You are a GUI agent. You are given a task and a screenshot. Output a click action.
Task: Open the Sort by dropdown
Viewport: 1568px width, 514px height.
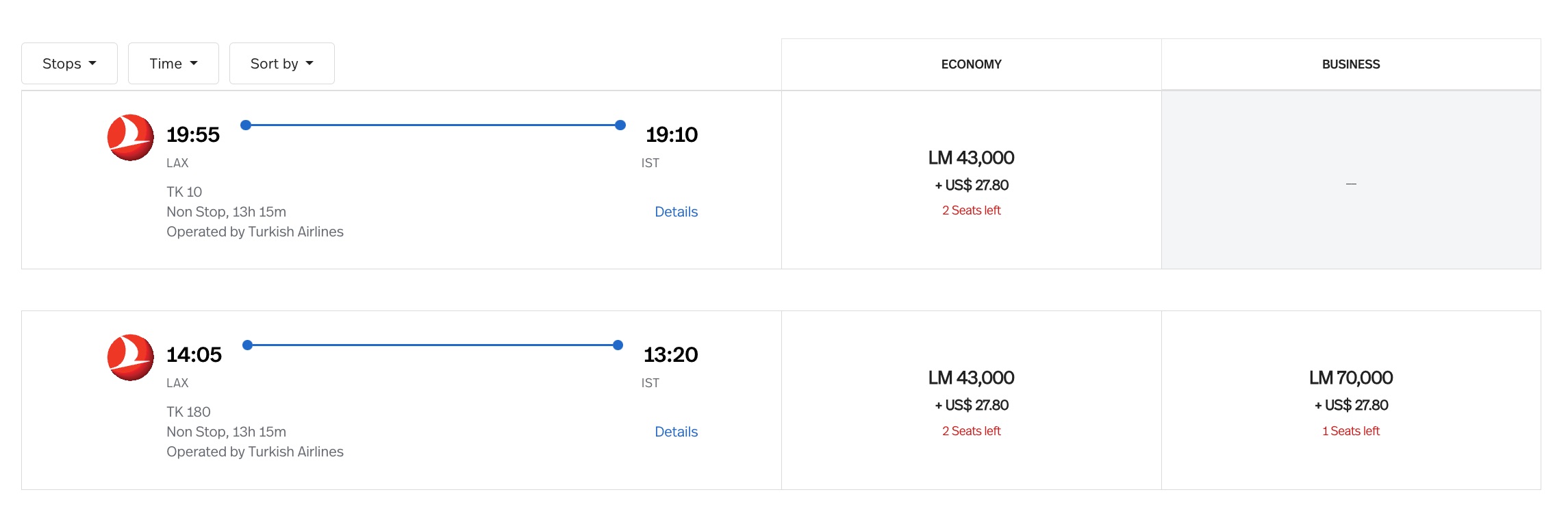click(x=281, y=63)
